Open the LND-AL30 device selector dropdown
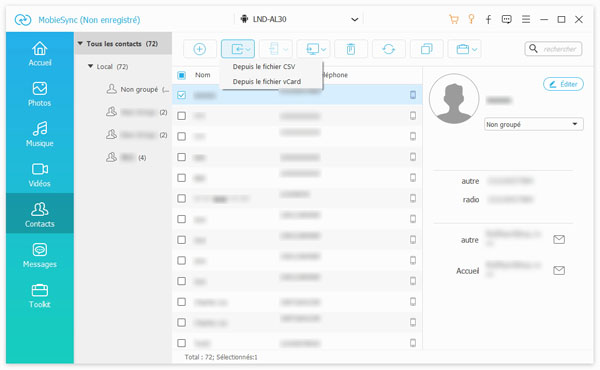 (x=298, y=19)
